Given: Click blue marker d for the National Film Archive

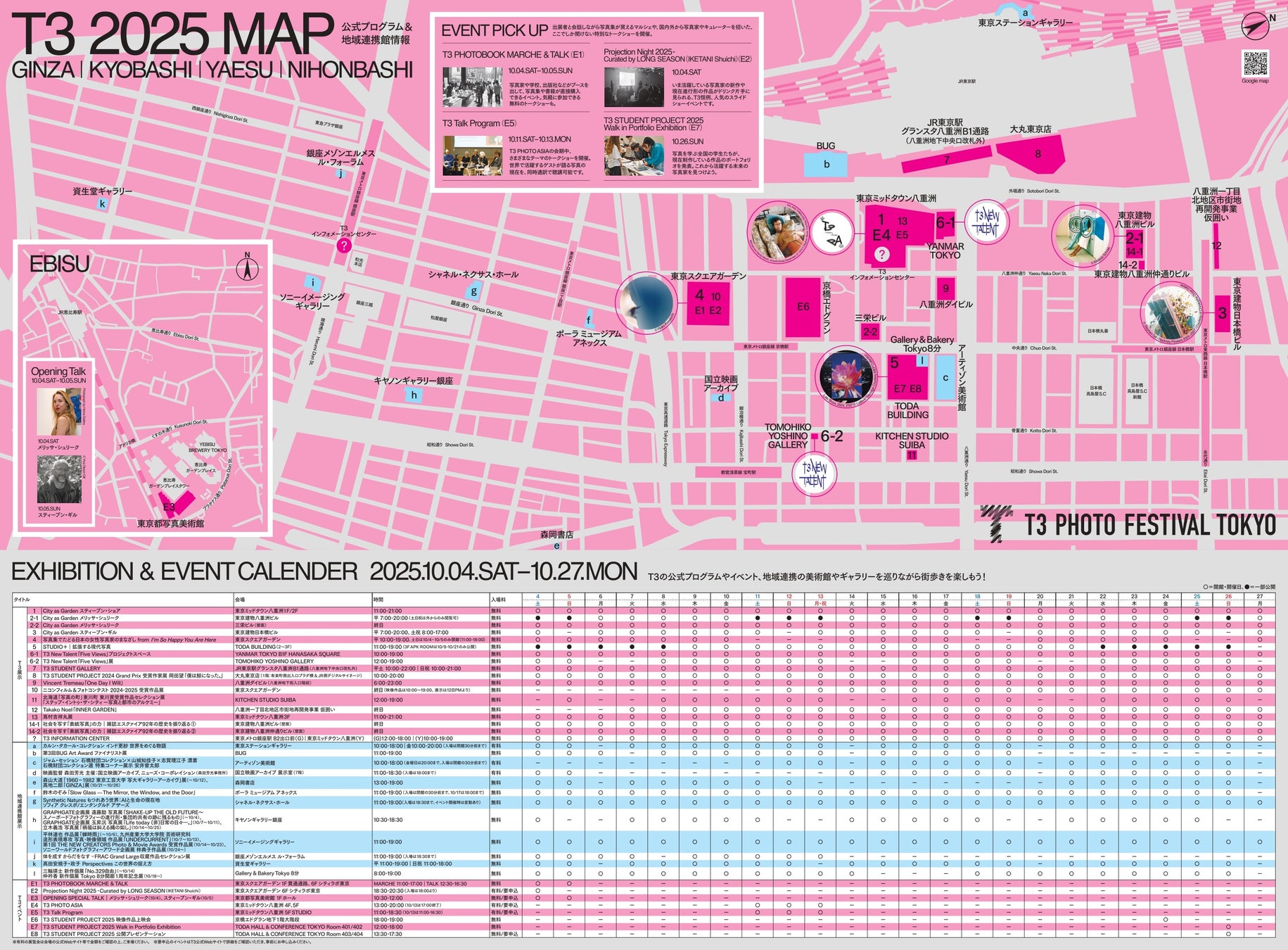Looking at the screenshot, I should click(x=720, y=398).
